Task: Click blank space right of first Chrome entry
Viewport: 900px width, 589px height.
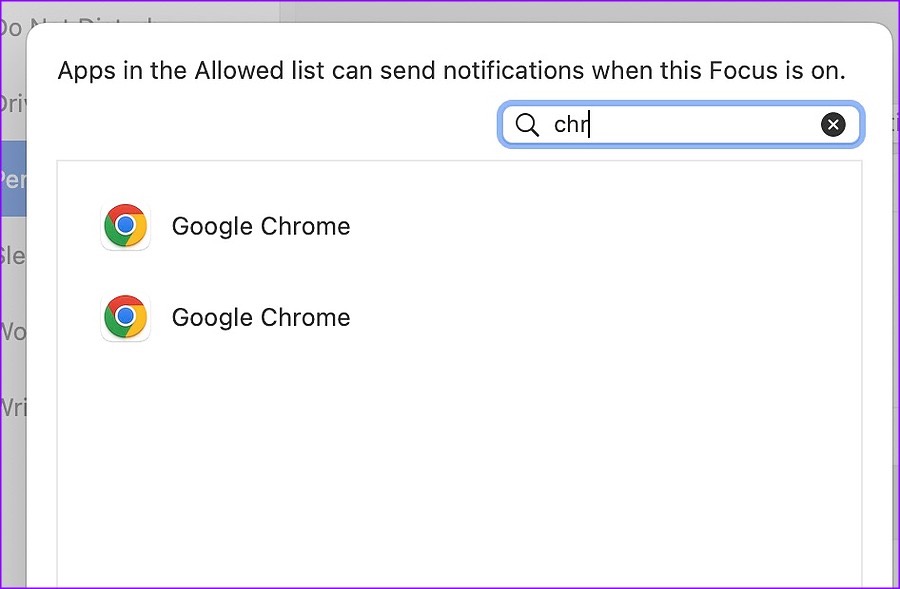Action: (x=603, y=226)
